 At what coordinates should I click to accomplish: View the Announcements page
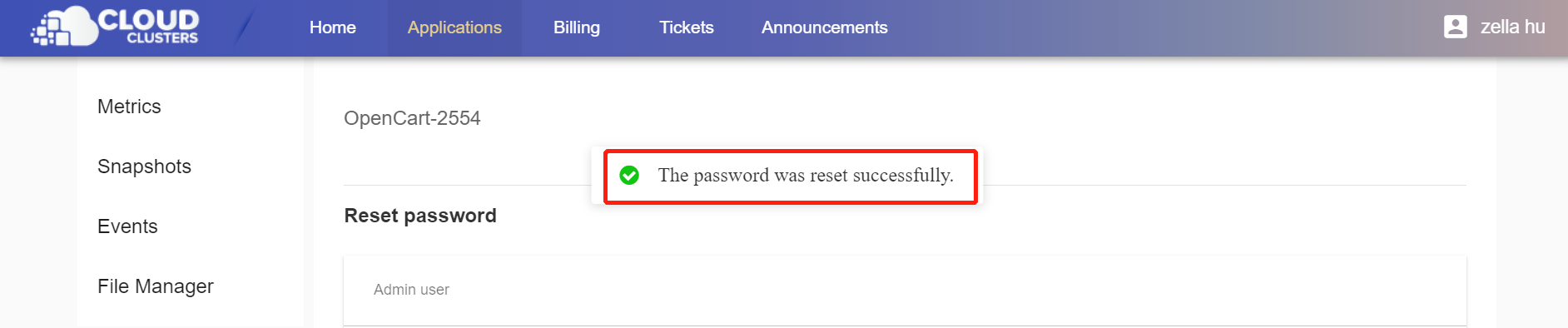point(824,27)
